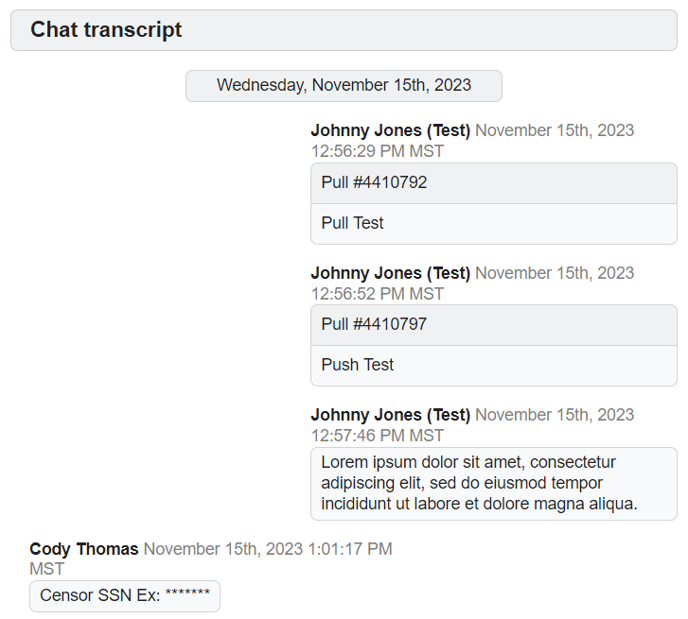The height and width of the screenshot is (619, 688).
Task: Click the masked asterisks in the SSN message
Action: [x=187, y=597]
